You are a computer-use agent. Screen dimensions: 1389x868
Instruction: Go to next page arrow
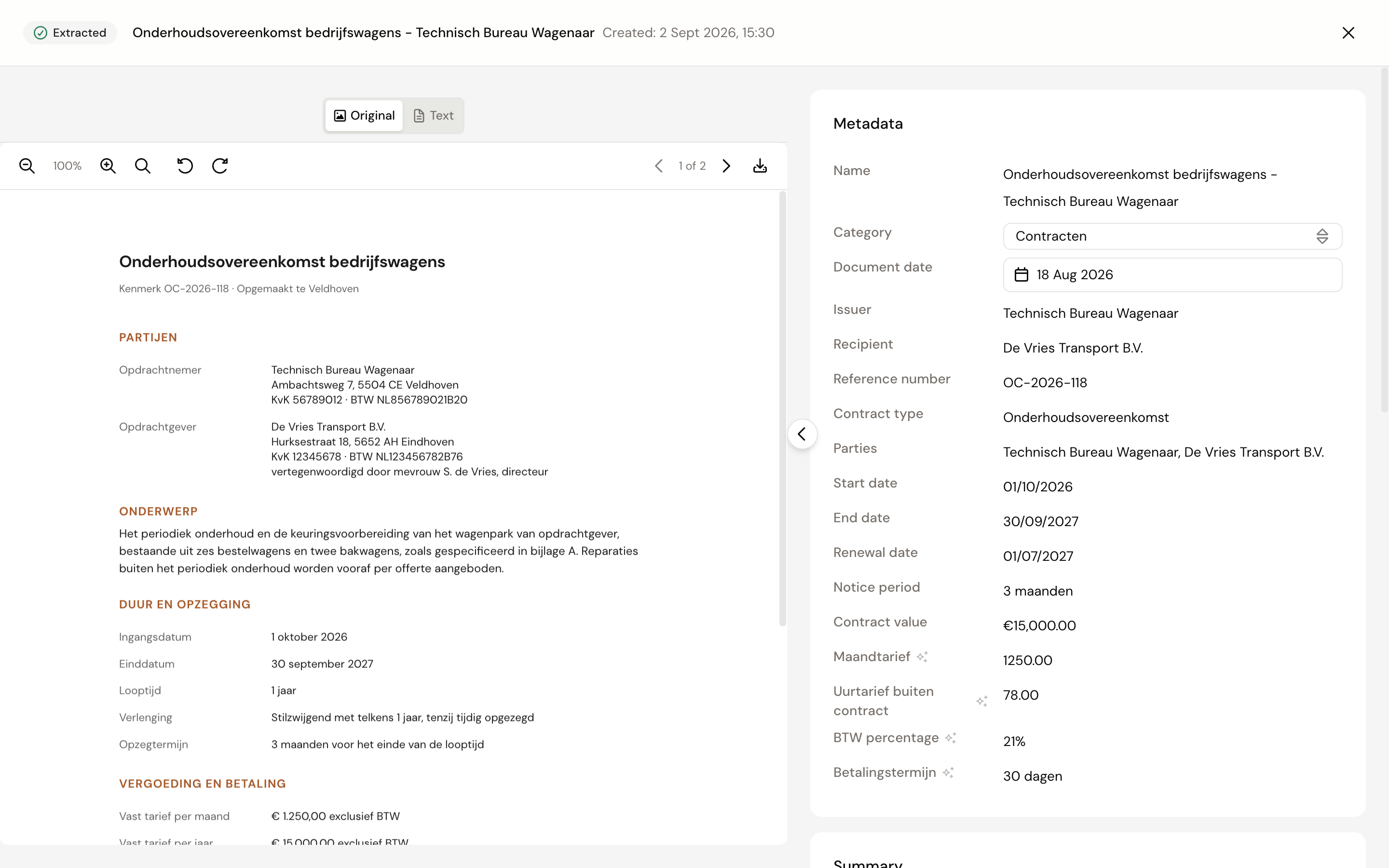point(726,166)
